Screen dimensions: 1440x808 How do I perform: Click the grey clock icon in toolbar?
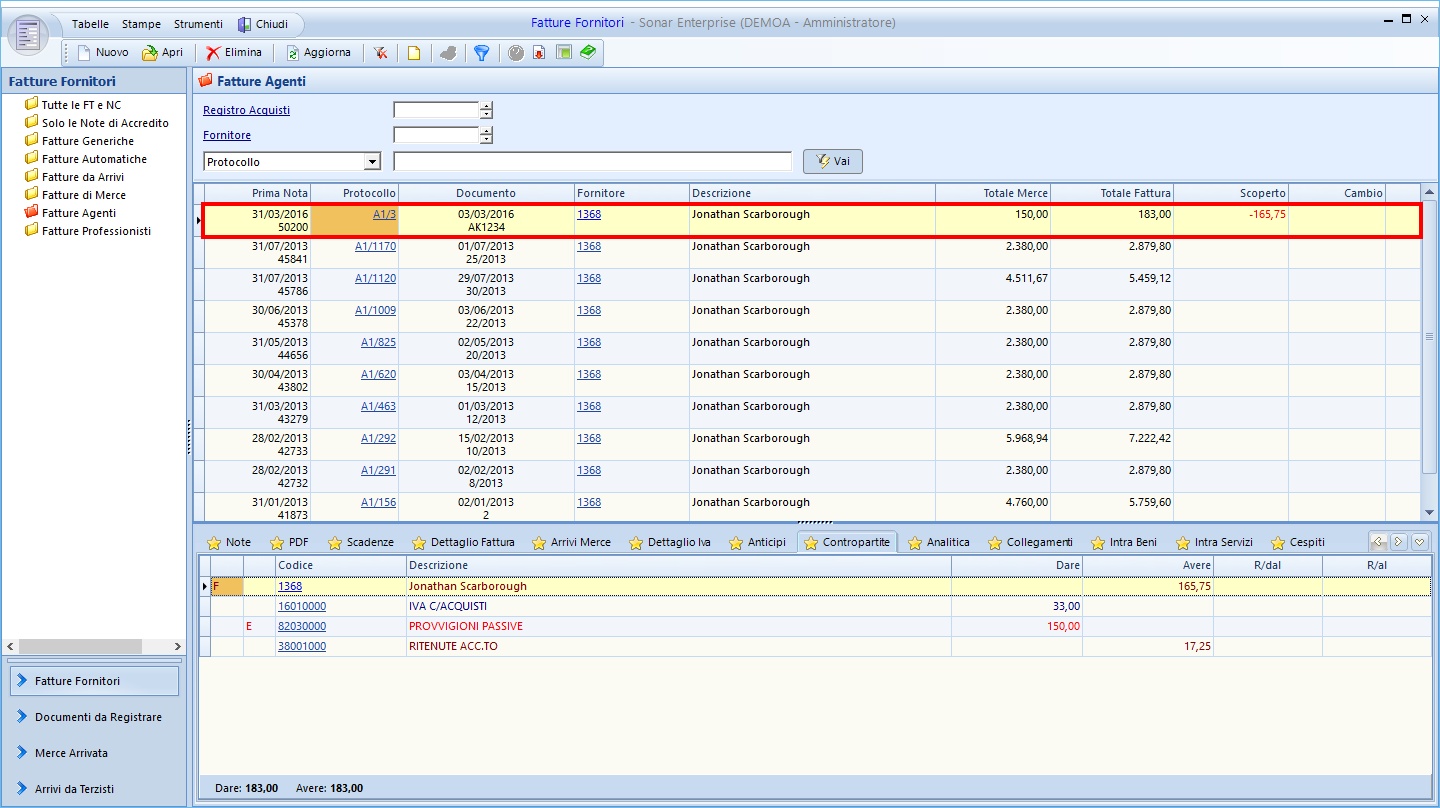click(515, 53)
